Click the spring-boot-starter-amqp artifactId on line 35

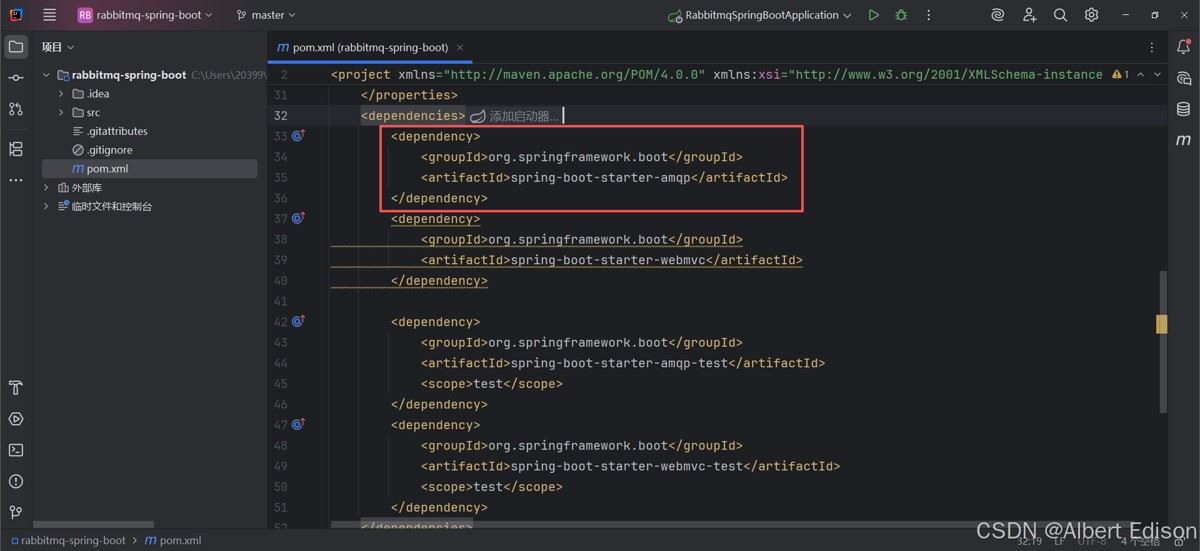click(x=600, y=178)
